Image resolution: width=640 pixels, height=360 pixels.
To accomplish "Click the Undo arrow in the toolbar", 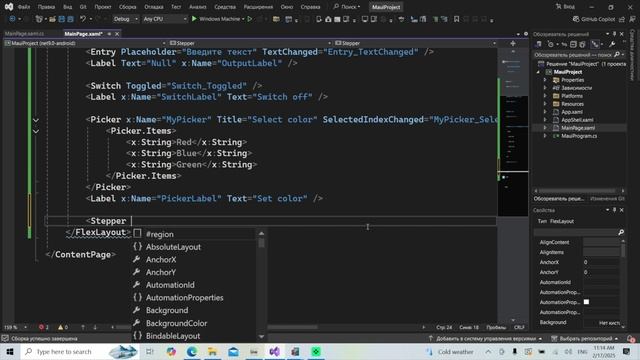I will 83,19.
